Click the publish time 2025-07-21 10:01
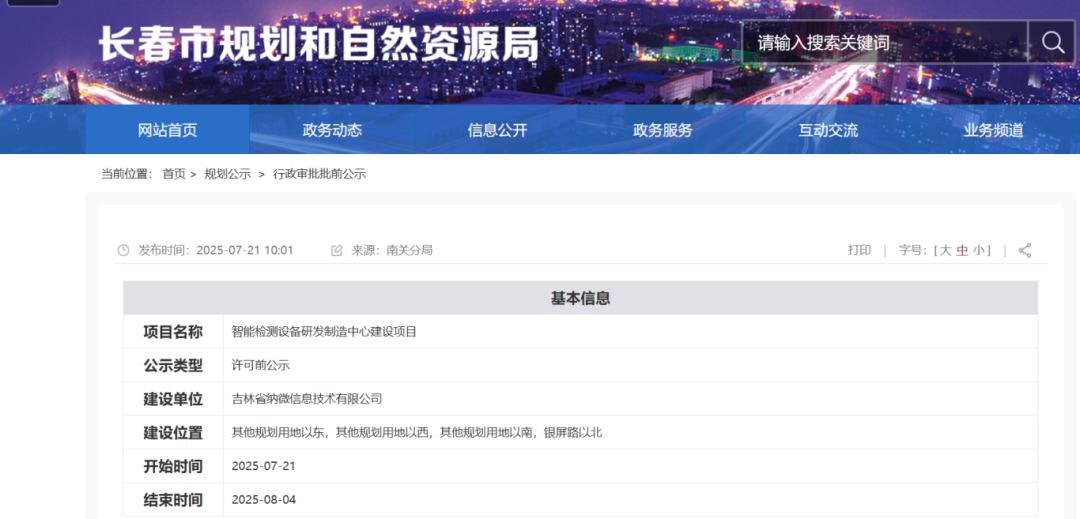Screen dimensions: 1080x519 (x=245, y=251)
